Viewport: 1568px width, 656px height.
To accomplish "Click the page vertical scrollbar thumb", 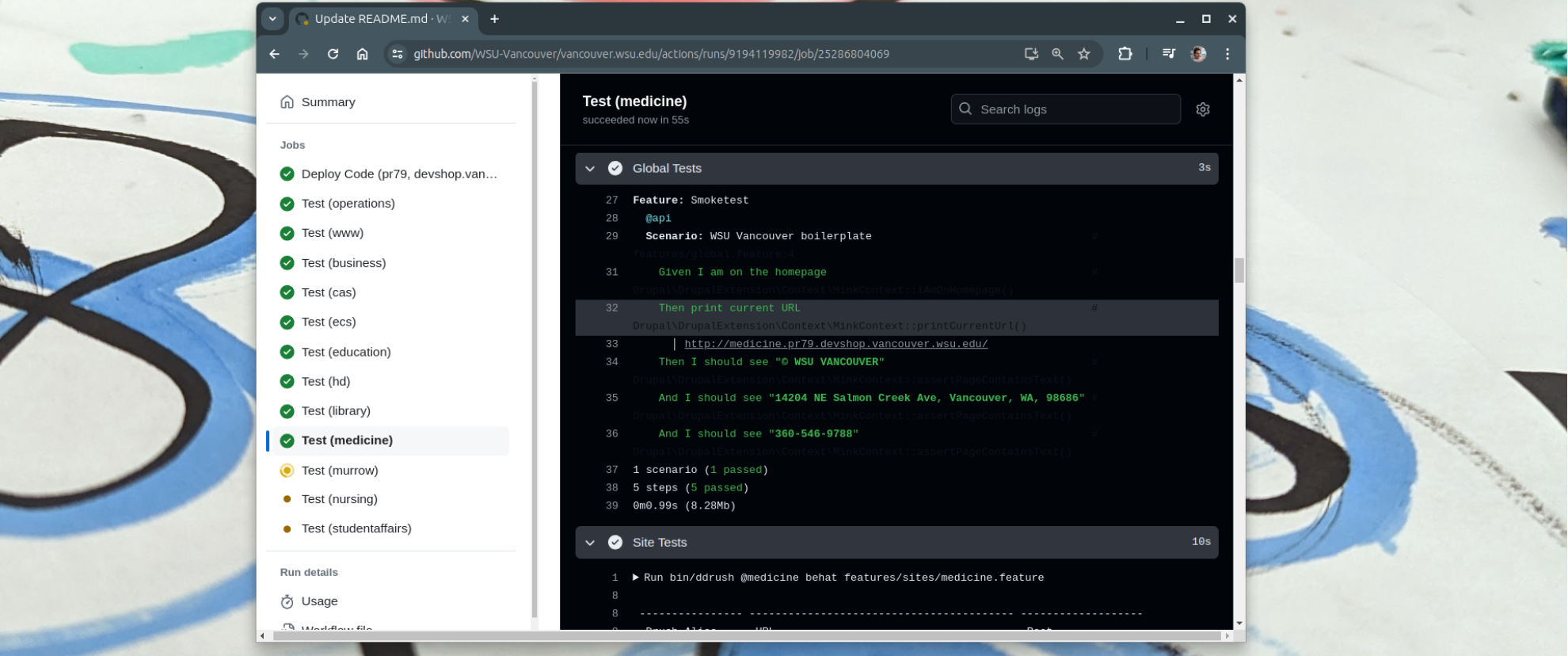I will [x=1239, y=270].
